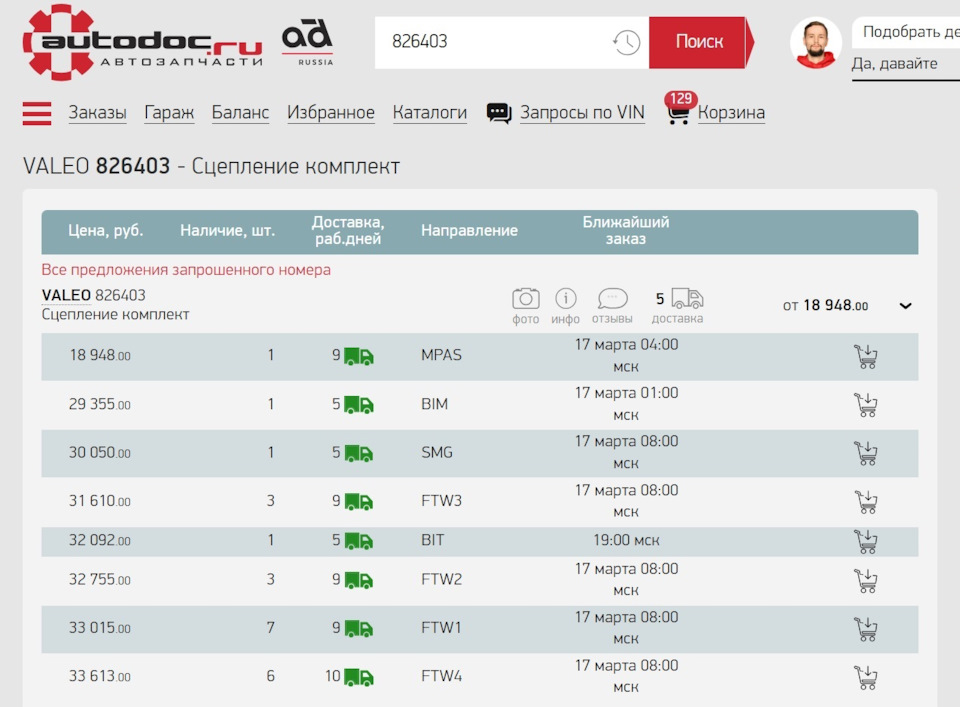Screen dimensions: 960x707
Task: Add the BIM offer to cart
Action: [x=866, y=405]
